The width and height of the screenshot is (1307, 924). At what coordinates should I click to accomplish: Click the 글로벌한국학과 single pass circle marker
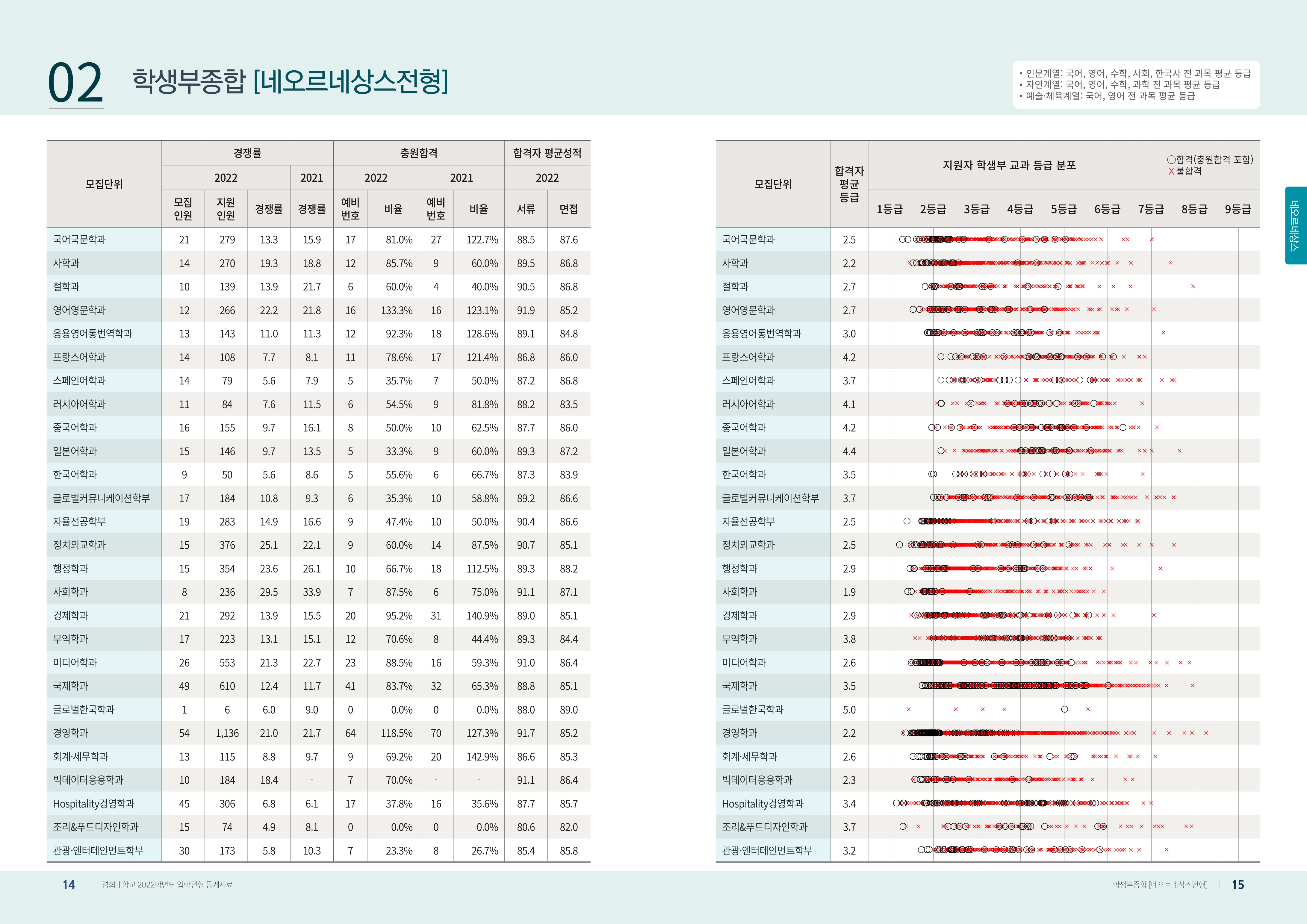tap(1064, 709)
